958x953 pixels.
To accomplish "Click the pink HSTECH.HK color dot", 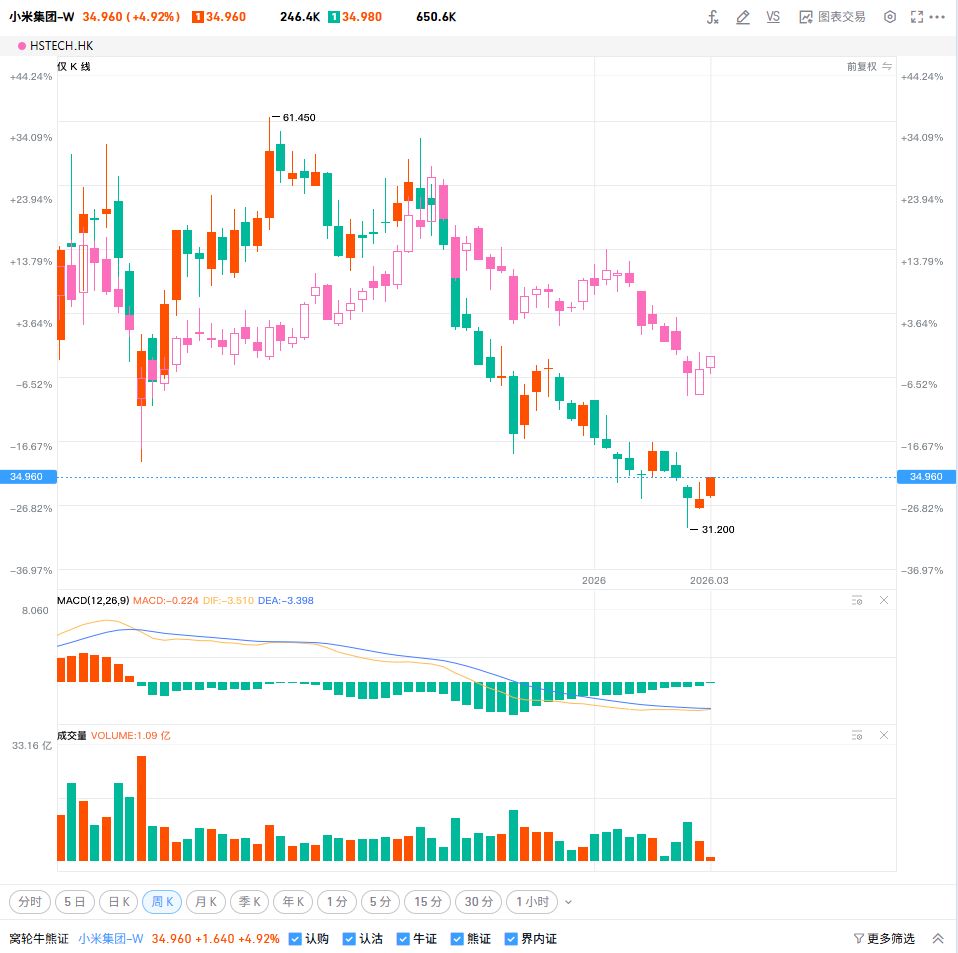I will [22, 46].
